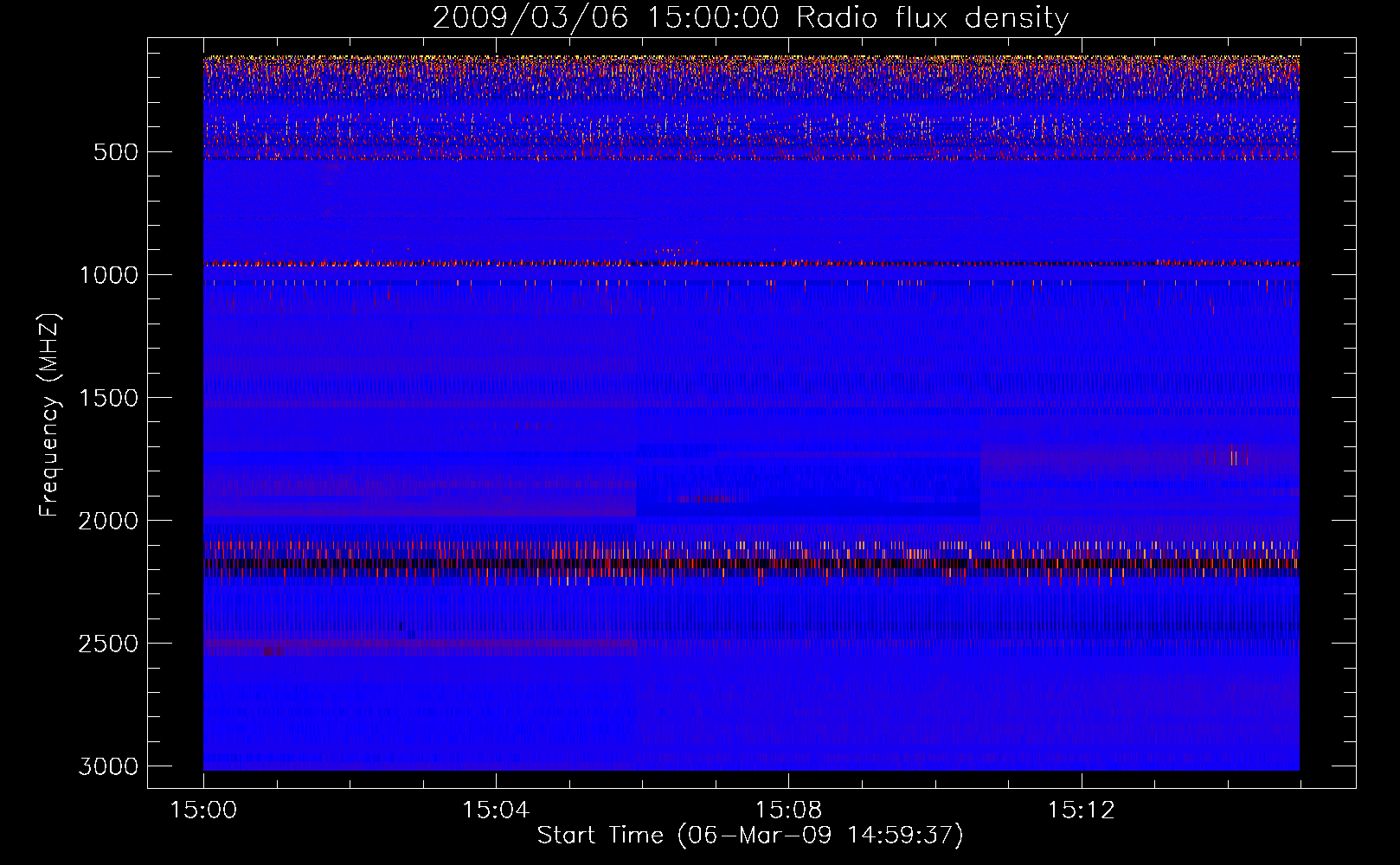This screenshot has width=1400, height=865.
Task: Click the "15:12" time tick label
Action: (1081, 811)
